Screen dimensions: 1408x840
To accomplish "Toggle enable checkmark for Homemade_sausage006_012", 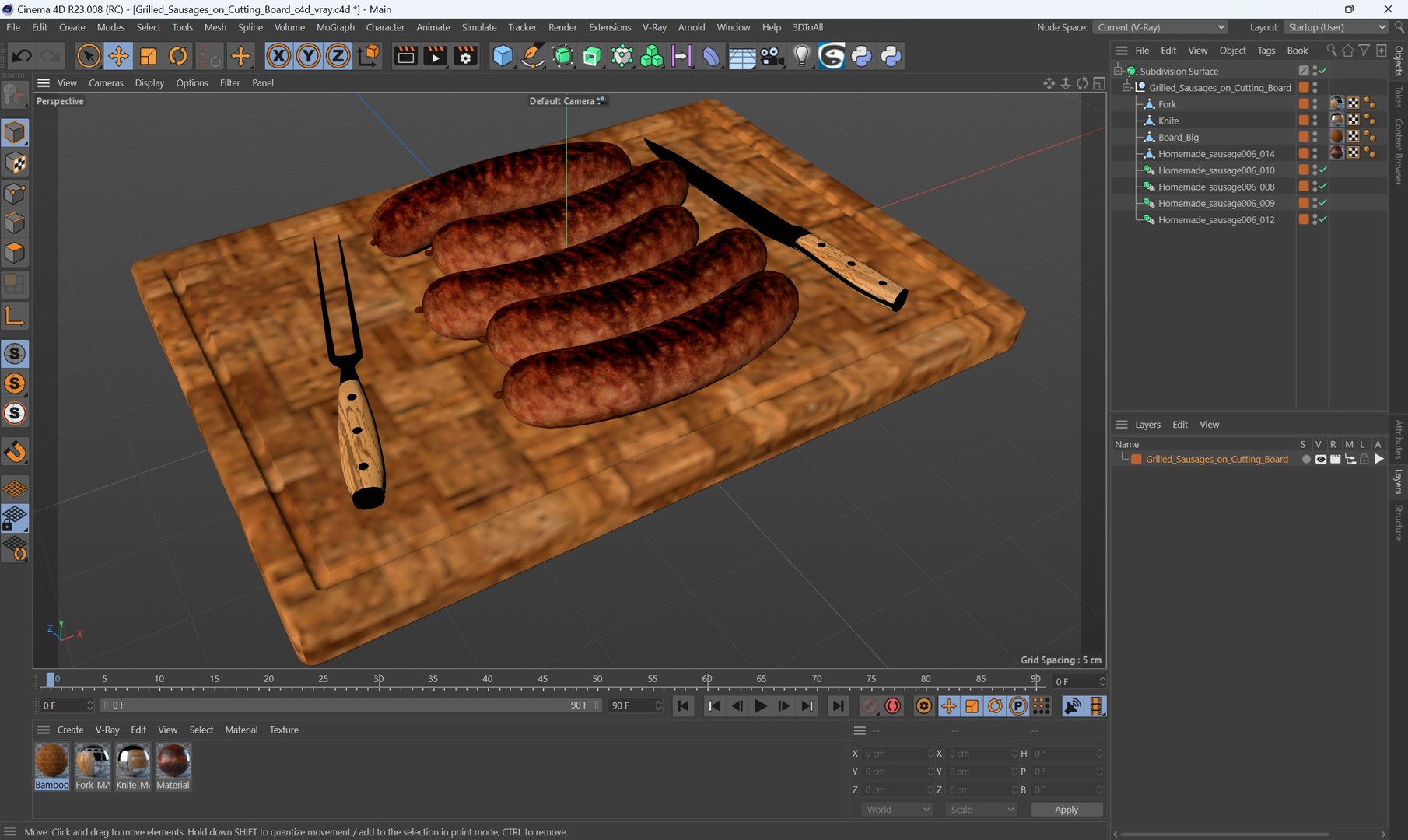I will click(1323, 220).
